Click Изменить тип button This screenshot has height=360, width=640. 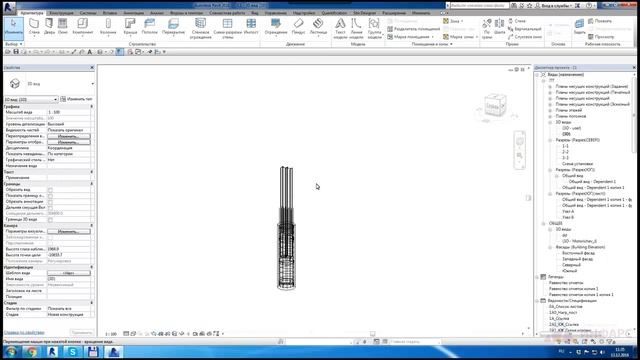click(x=76, y=99)
